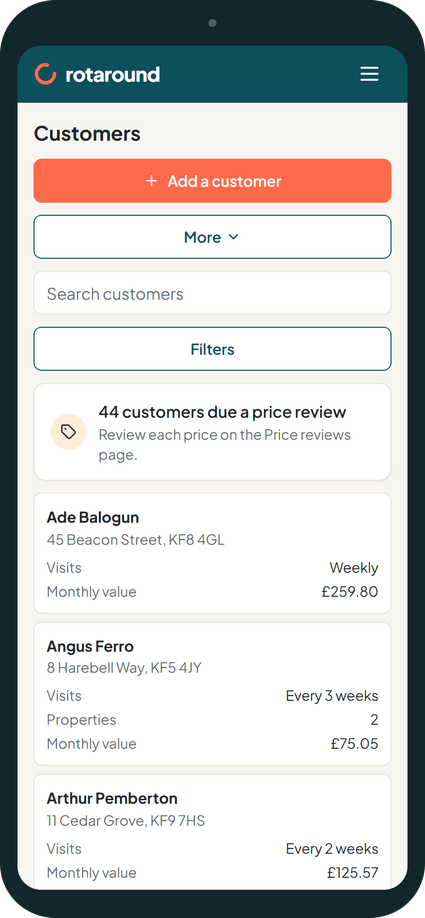Click monthly value '£259.80'
The image size is (425, 918).
pos(349,591)
